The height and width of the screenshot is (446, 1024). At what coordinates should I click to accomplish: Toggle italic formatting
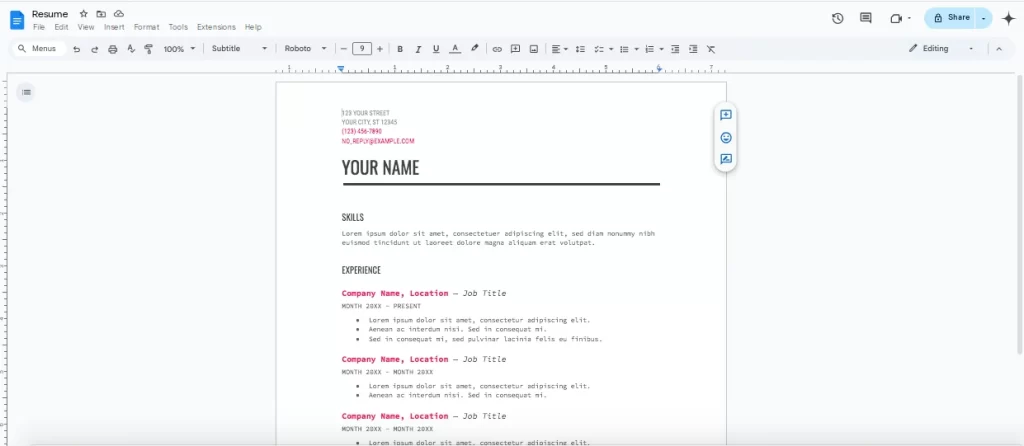418,49
